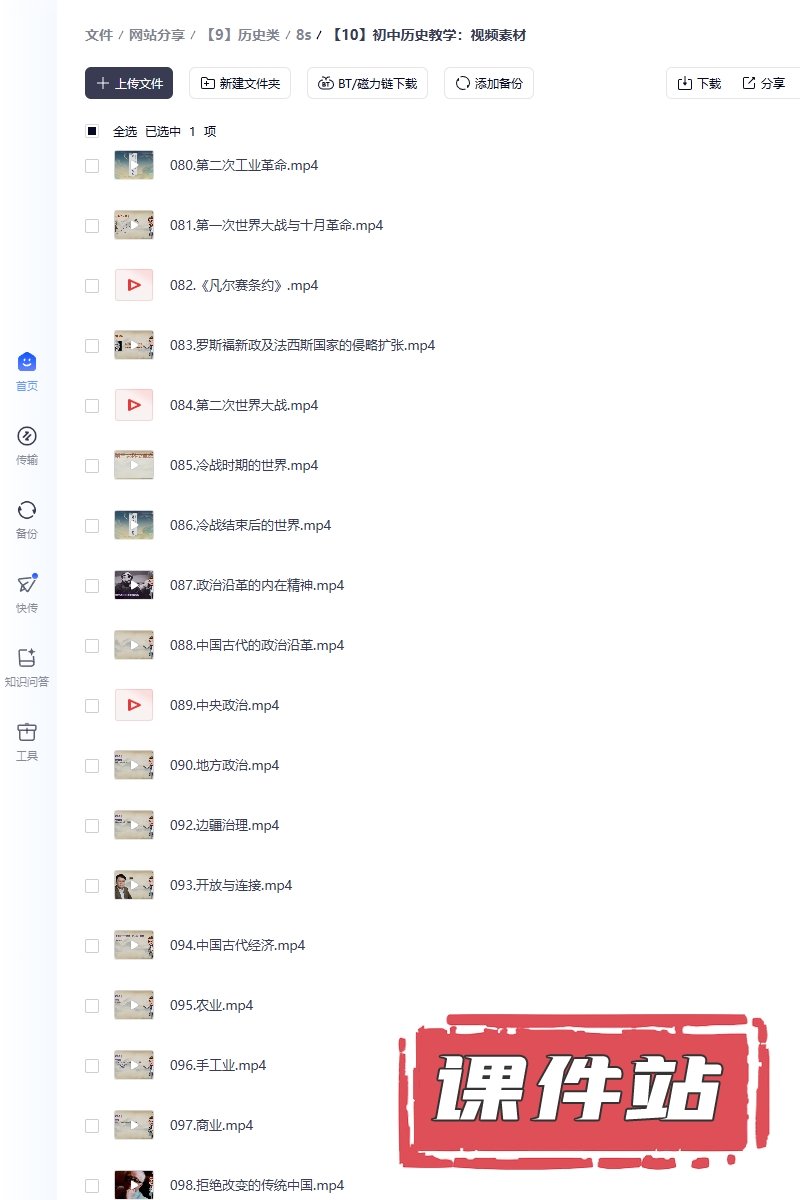Click the BT/磁力链下载 button
The image size is (800, 1200).
coord(367,83)
